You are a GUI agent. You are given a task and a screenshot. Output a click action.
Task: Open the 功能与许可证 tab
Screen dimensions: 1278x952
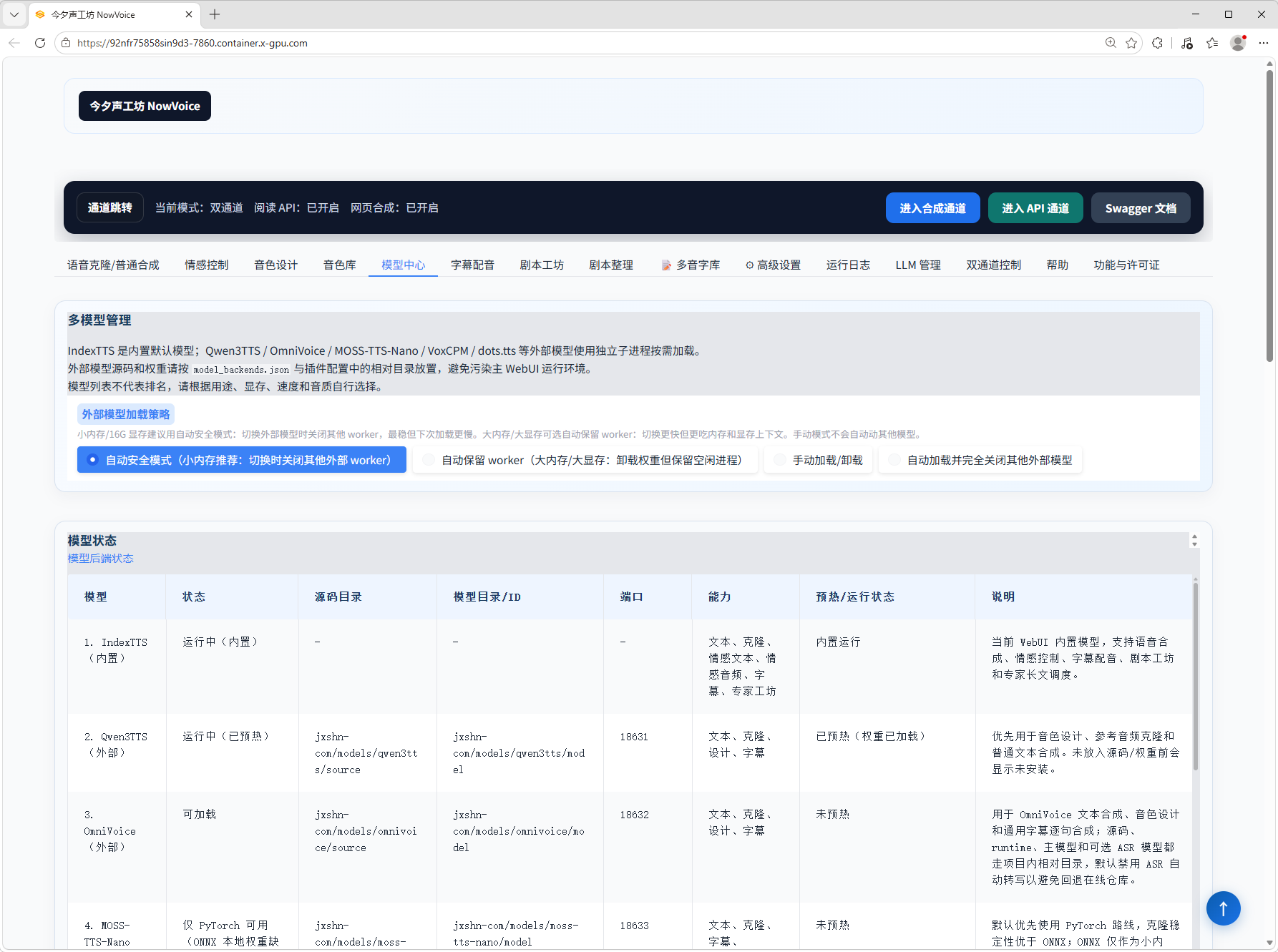tap(1126, 265)
